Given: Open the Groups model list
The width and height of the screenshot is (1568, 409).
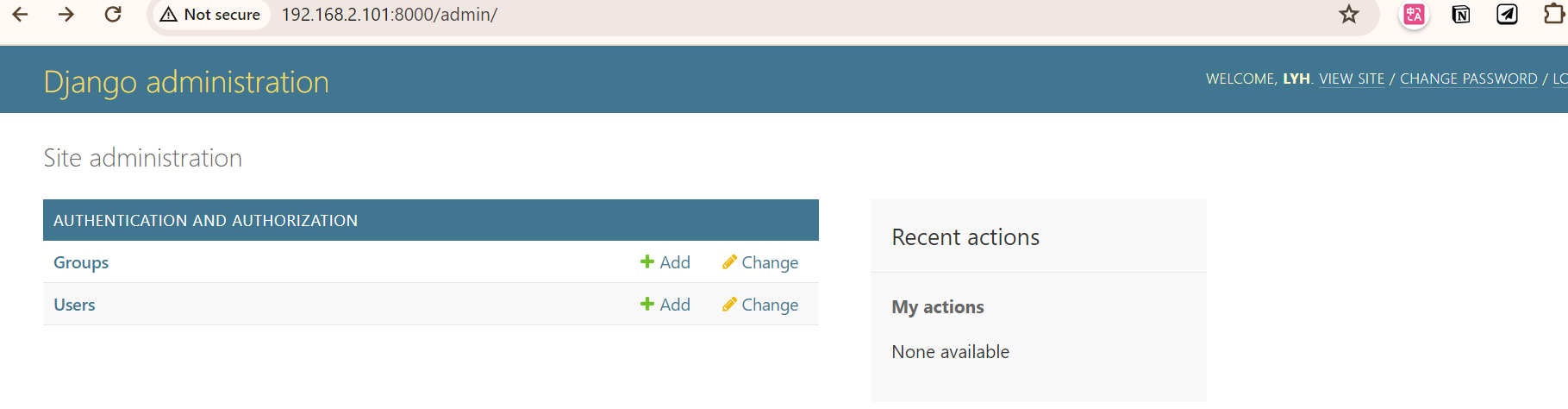Looking at the screenshot, I should [x=81, y=262].
